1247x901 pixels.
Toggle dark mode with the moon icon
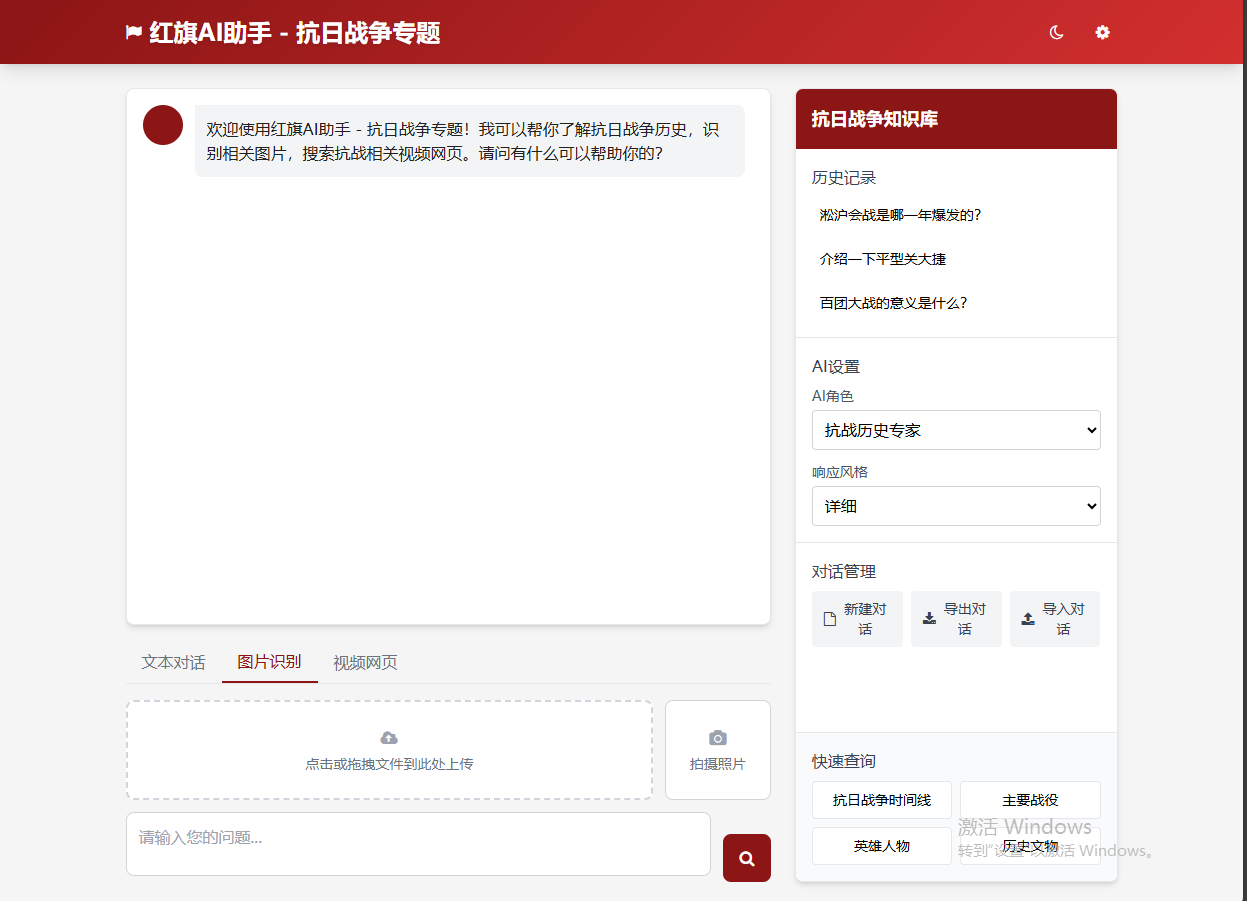coord(1056,32)
